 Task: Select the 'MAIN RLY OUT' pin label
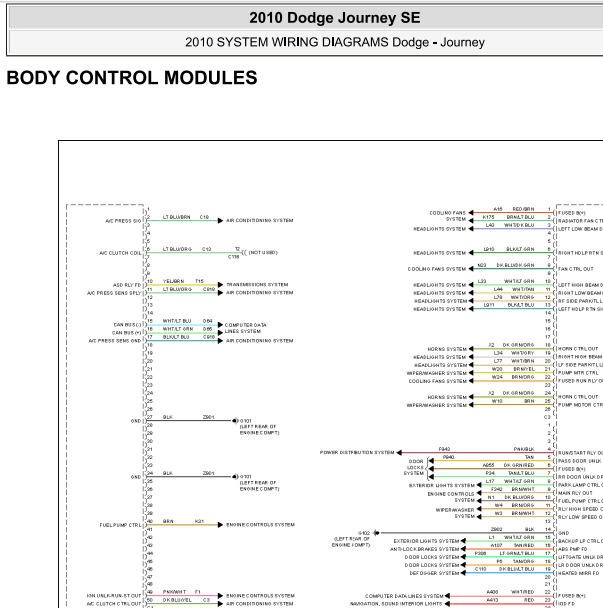click(575, 493)
